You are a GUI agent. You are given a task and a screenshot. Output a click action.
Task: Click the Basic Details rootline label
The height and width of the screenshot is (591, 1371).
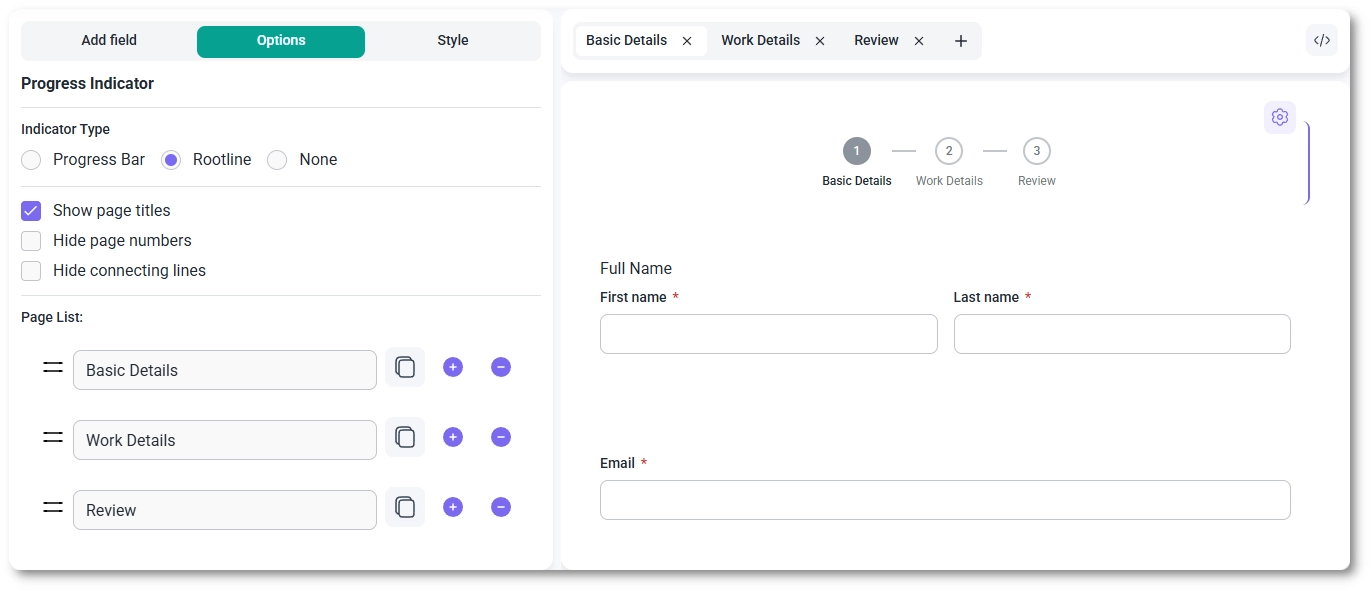857,182
